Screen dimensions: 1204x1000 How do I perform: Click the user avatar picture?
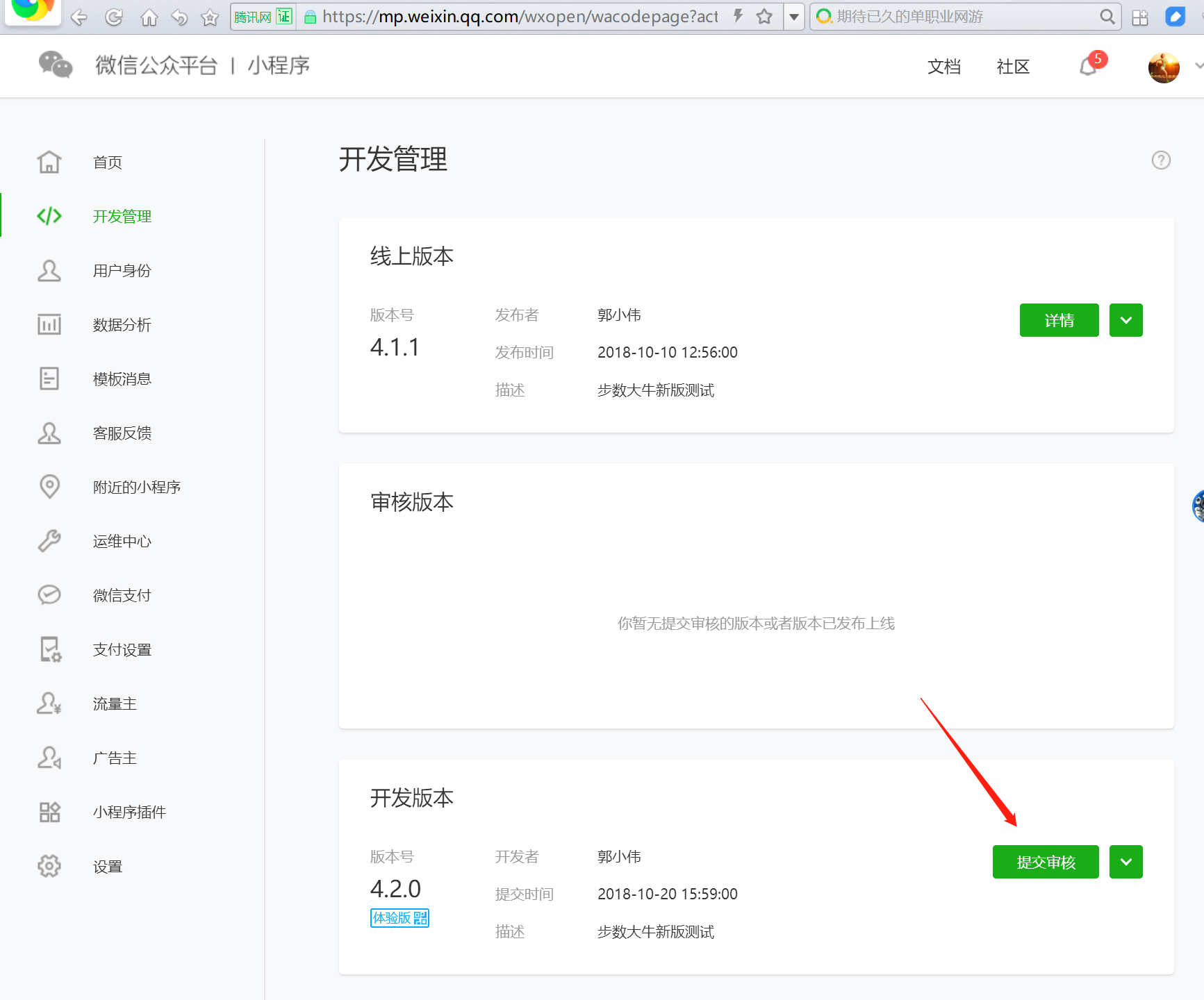tap(1164, 67)
